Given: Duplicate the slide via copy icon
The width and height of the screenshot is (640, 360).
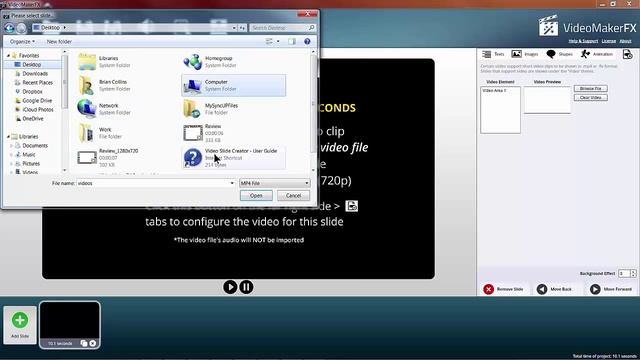Looking at the screenshot, I should point(84,343).
